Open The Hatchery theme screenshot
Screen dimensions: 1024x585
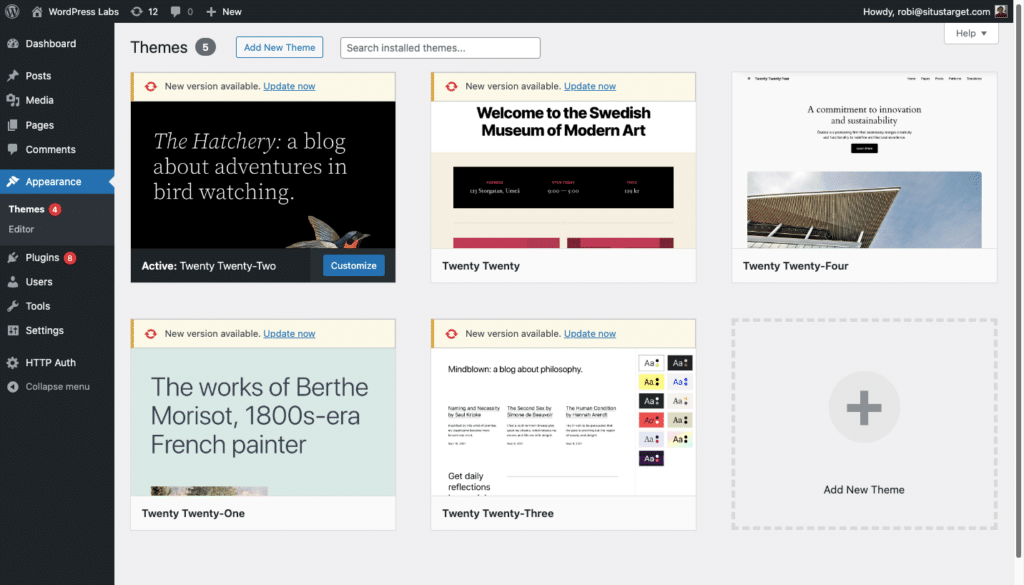pyautogui.click(x=263, y=175)
